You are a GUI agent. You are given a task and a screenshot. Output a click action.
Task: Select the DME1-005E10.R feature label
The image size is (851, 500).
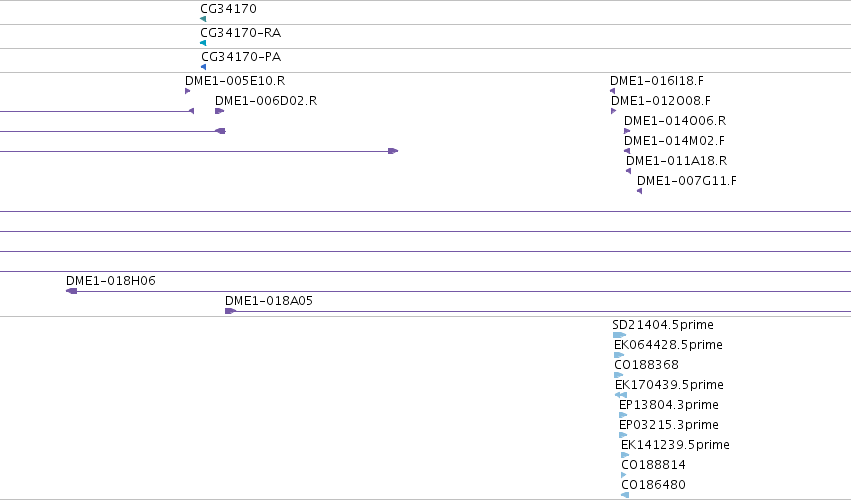coord(235,80)
